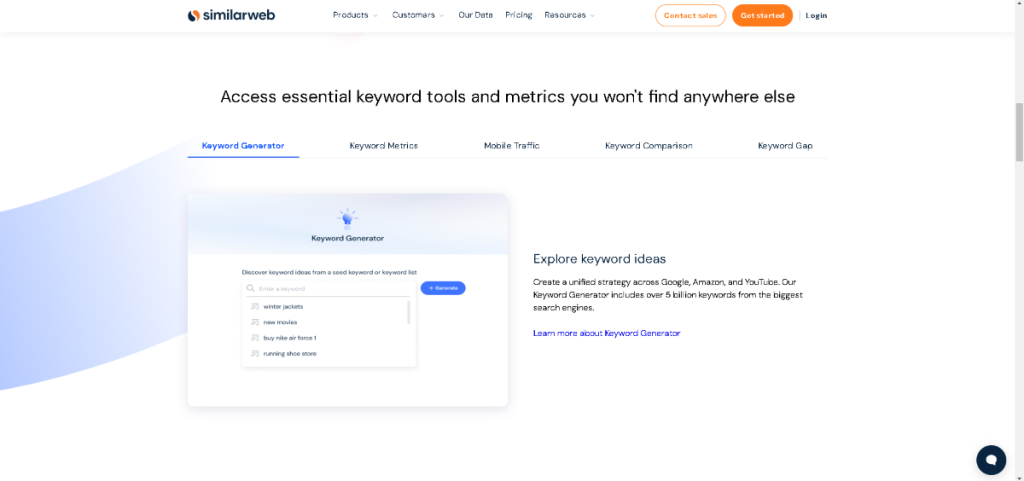
Task: Click the Generate button
Action: point(443,288)
